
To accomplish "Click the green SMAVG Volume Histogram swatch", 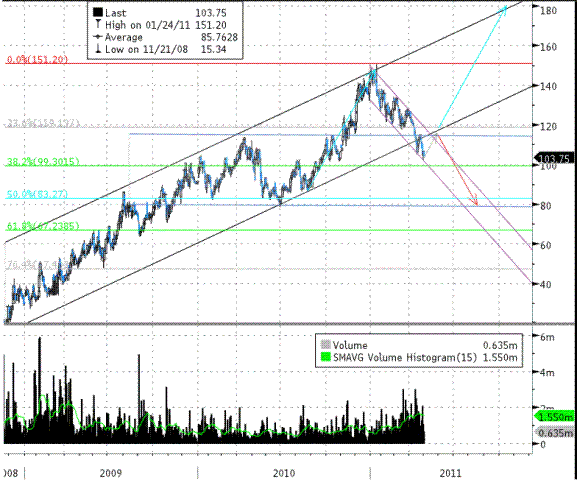I will point(326,357).
